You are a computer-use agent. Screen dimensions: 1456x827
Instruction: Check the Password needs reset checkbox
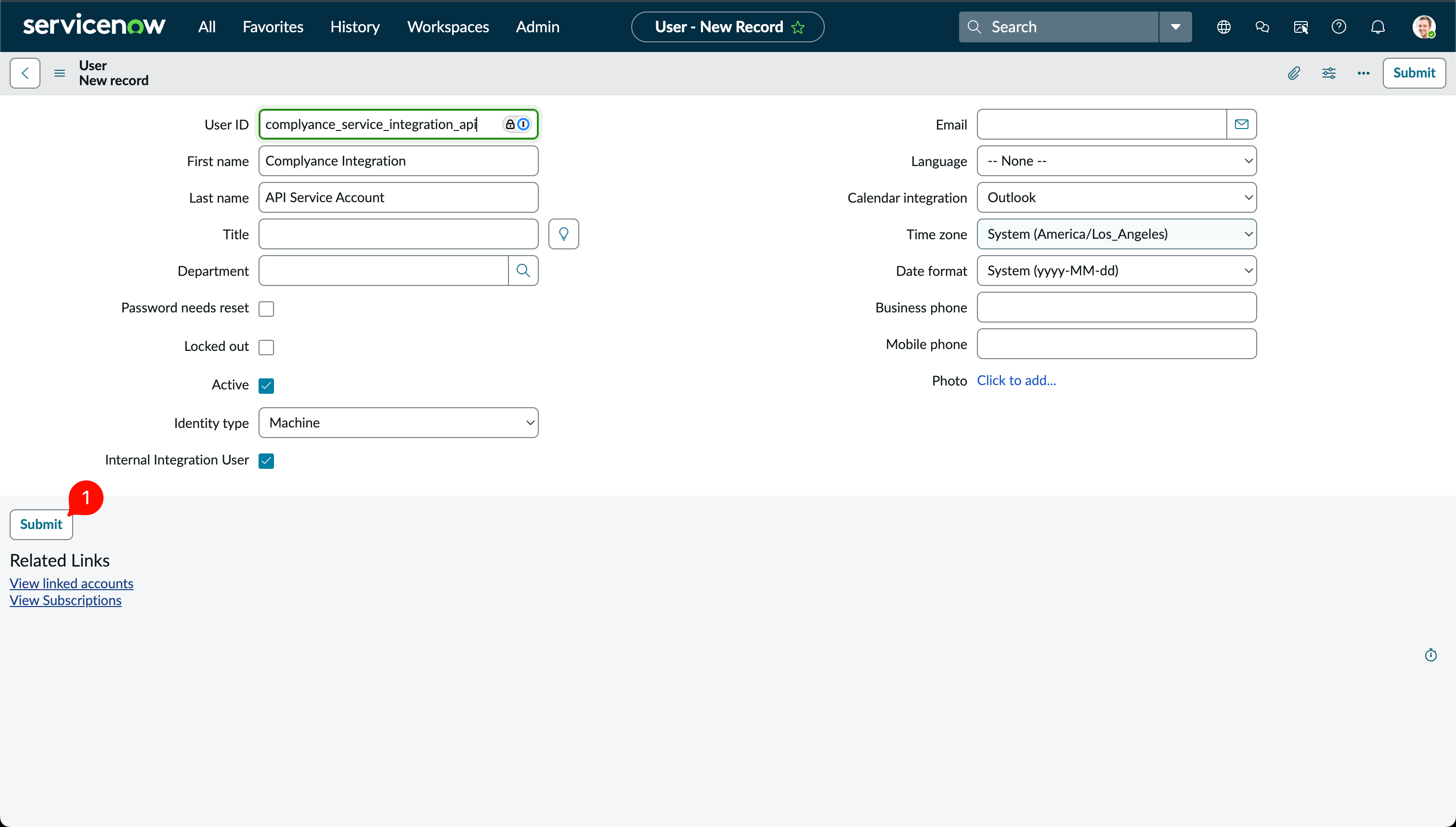266,309
